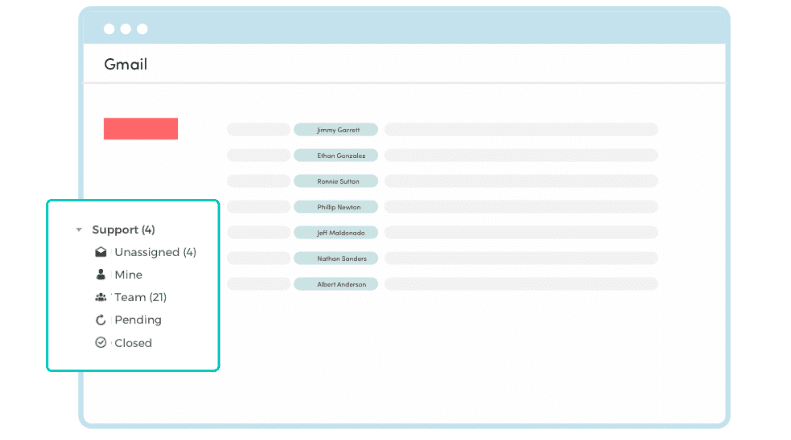Open the email from Jimmy Garrett
The width and height of the screenshot is (791, 440).
pos(336,130)
